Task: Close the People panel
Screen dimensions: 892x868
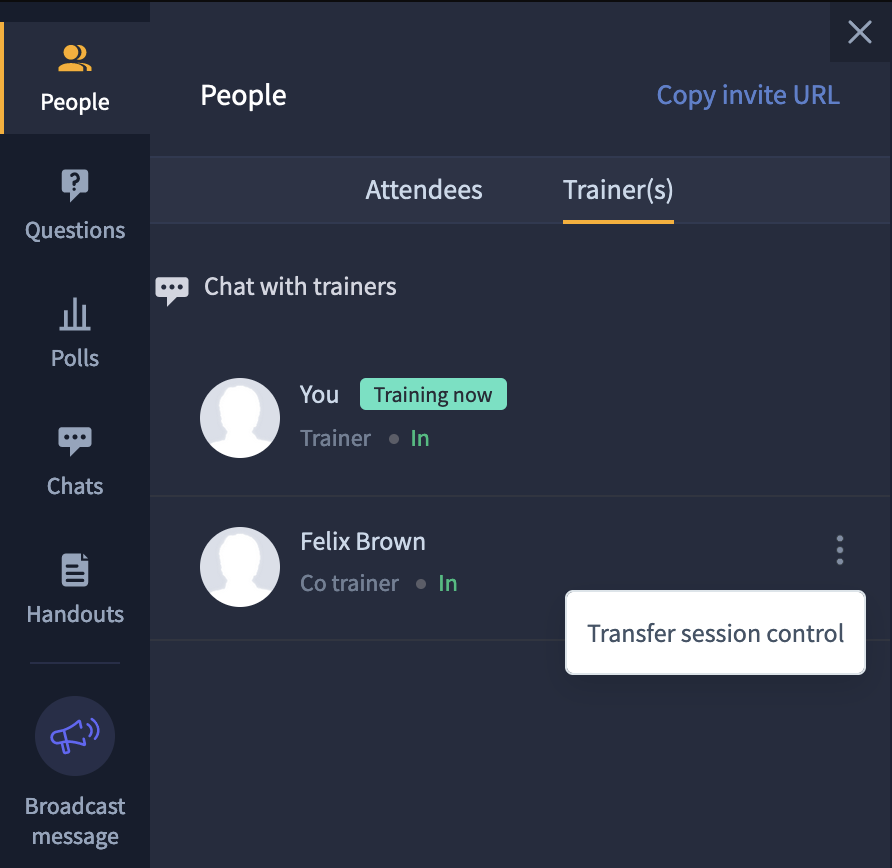Action: coord(860,32)
